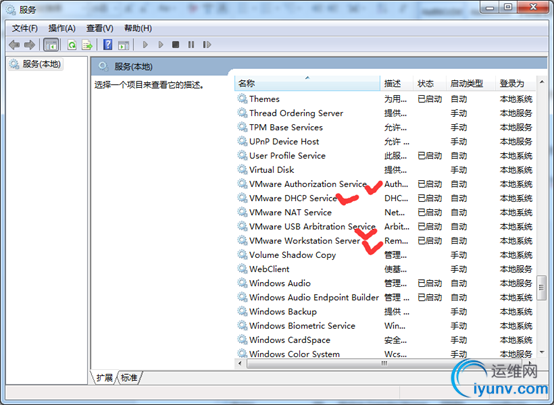Minimize the 服务 window

point(490,7)
